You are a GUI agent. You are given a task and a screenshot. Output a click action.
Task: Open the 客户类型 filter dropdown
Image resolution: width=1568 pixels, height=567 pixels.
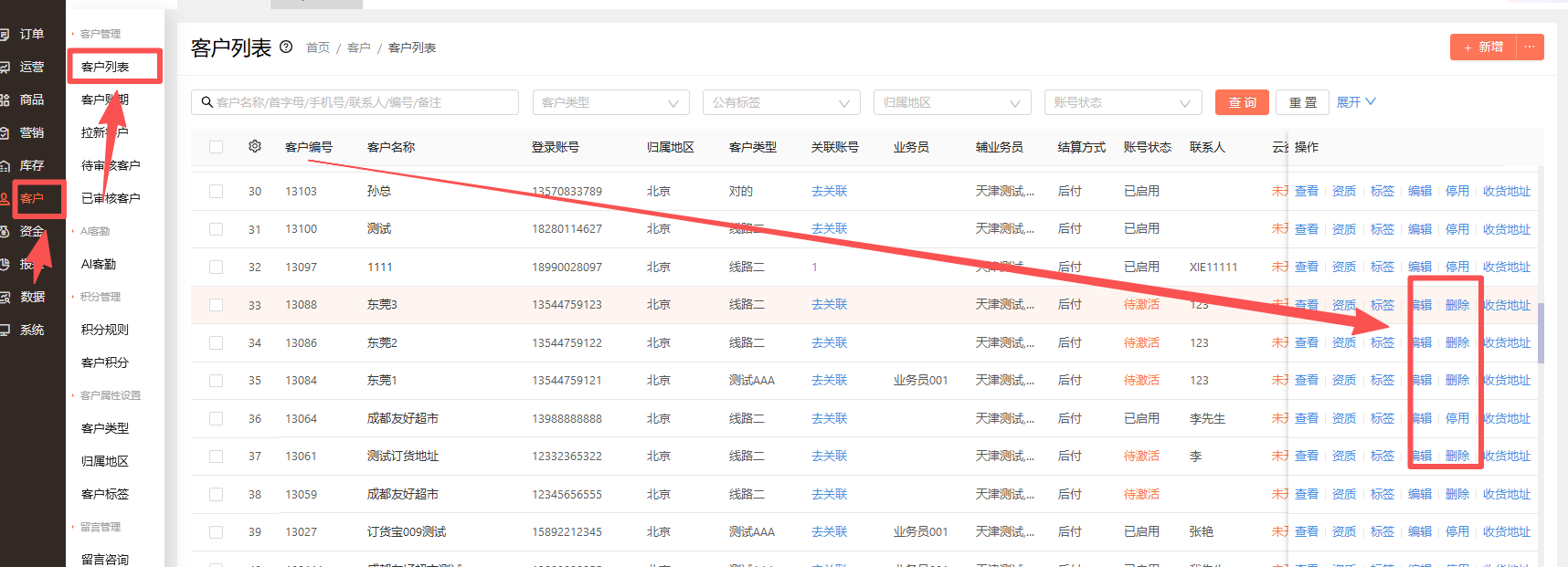click(x=610, y=102)
